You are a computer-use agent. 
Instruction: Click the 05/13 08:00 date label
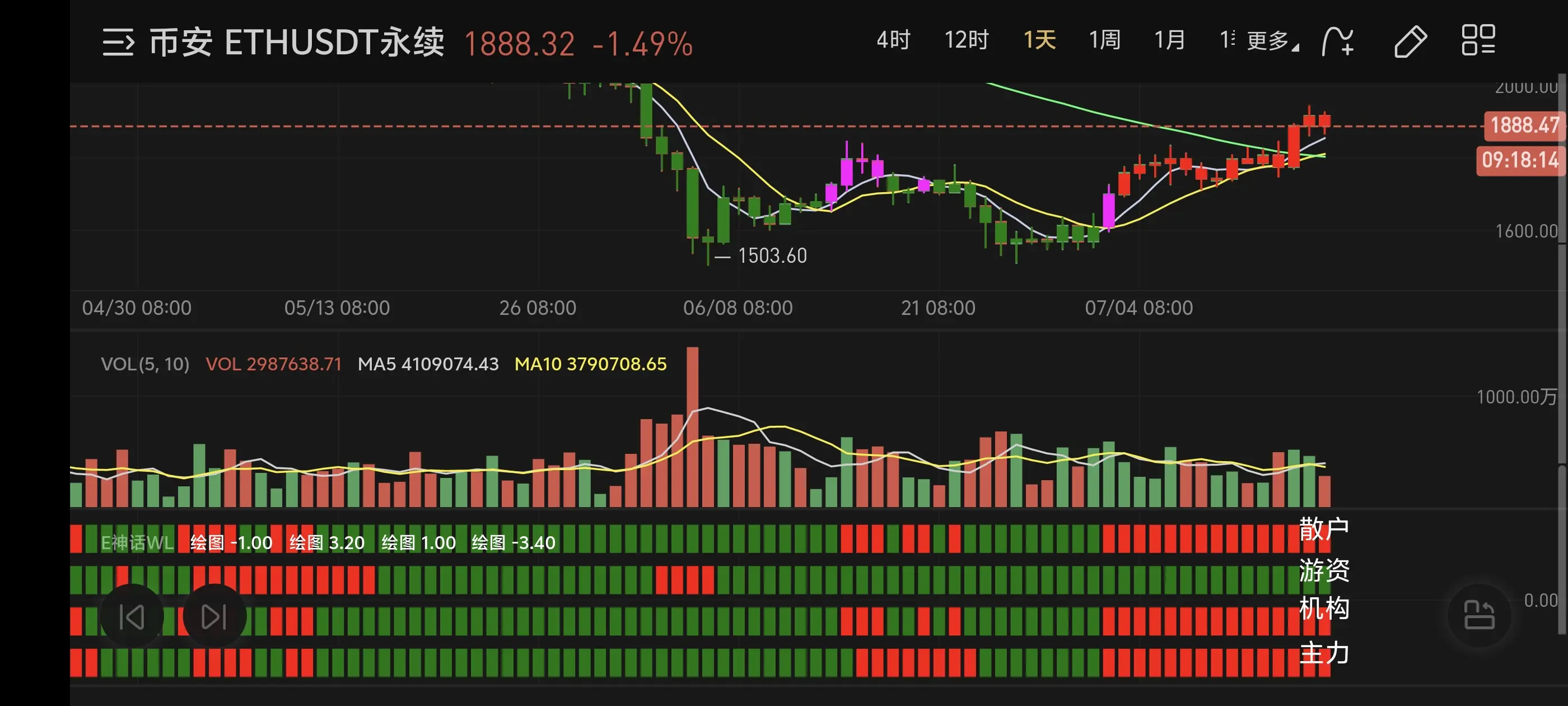pyautogui.click(x=337, y=308)
